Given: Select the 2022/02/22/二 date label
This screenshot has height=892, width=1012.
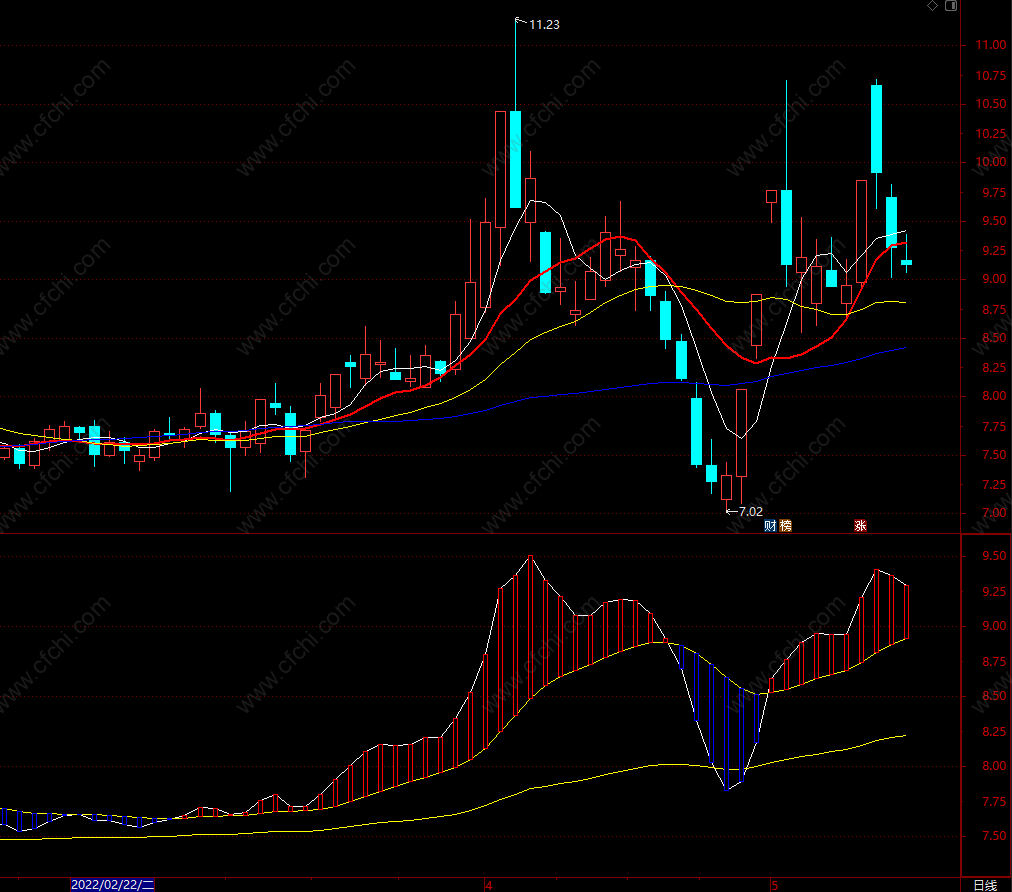Looking at the screenshot, I should click(112, 885).
